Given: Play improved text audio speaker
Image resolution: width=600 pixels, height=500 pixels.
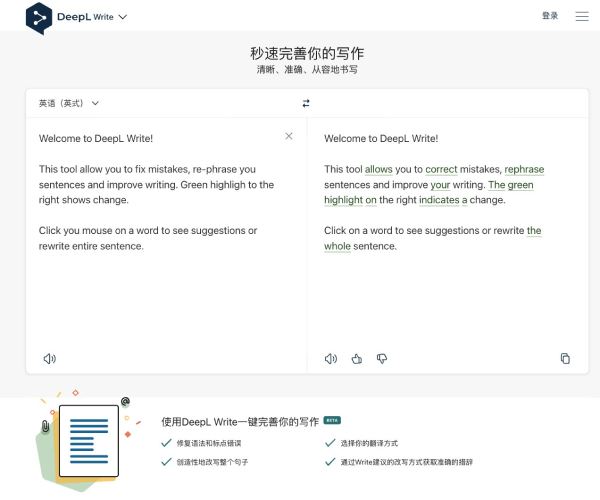Looking at the screenshot, I should 331,358.
